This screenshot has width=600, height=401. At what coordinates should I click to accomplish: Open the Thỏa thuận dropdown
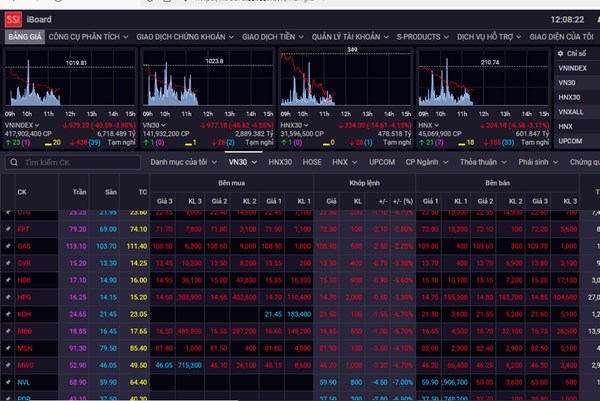(483, 162)
